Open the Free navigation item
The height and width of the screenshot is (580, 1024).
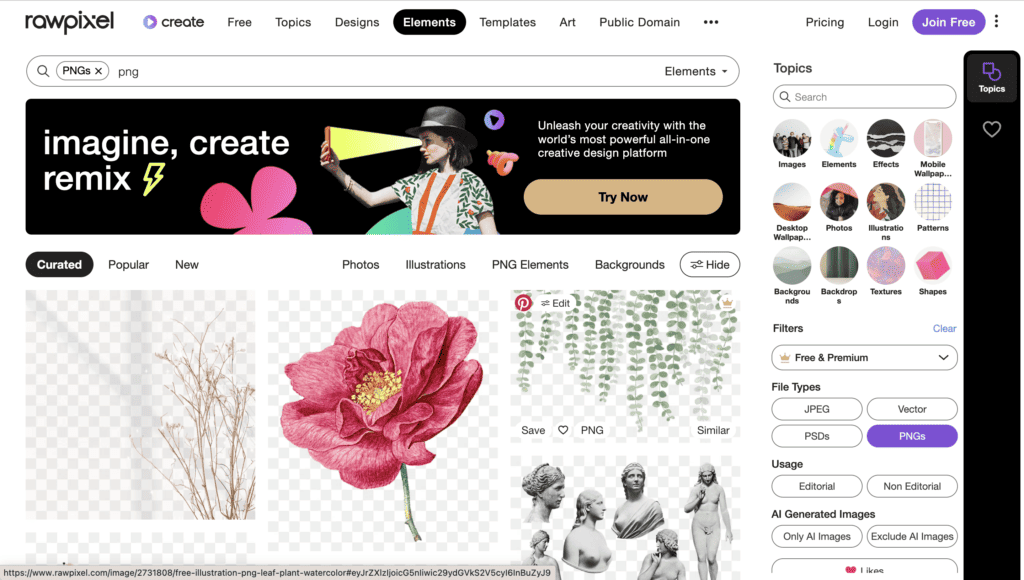pos(240,22)
